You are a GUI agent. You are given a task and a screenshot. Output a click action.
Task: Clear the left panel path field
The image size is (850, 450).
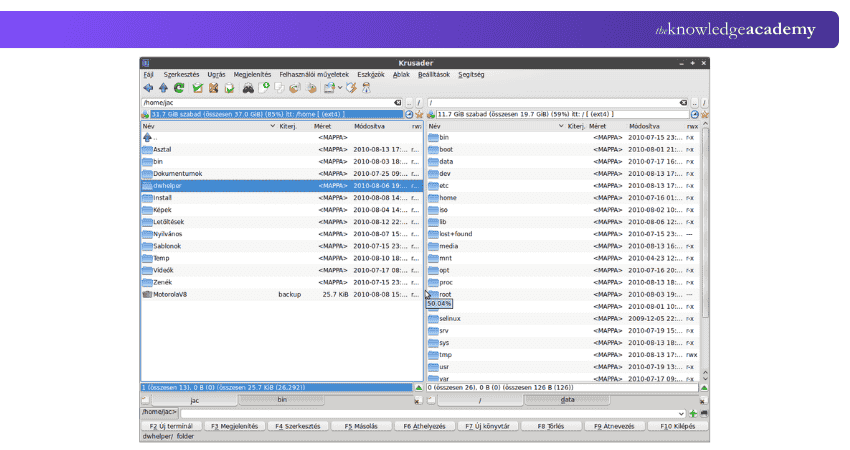click(x=398, y=103)
